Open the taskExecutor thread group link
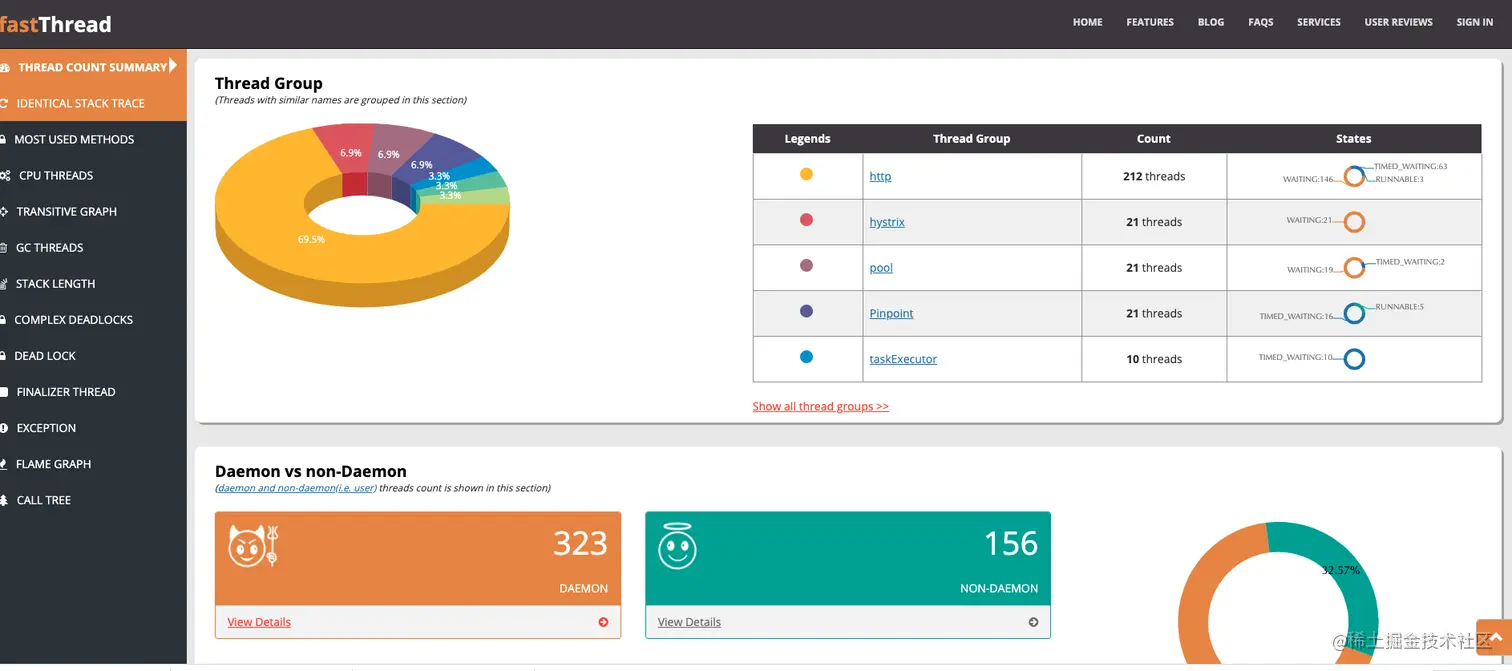Image resolution: width=1512 pixels, height=671 pixels. point(903,359)
